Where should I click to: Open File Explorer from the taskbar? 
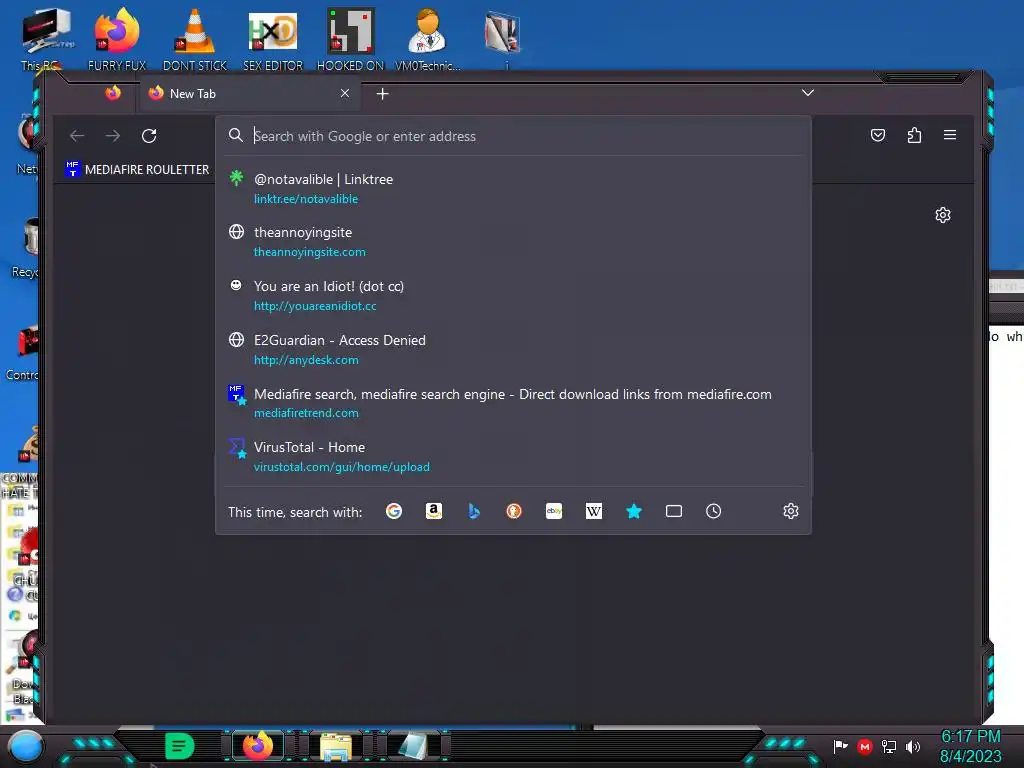click(336, 746)
